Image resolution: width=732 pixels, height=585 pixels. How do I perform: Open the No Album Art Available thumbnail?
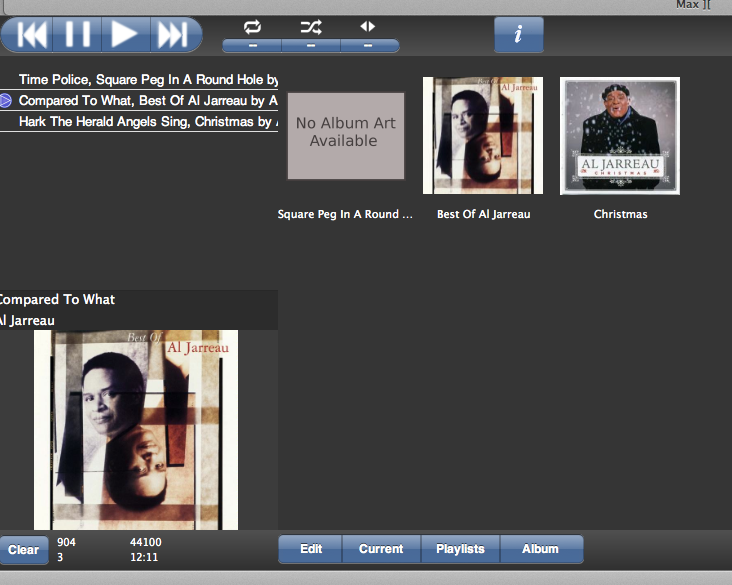coord(345,135)
